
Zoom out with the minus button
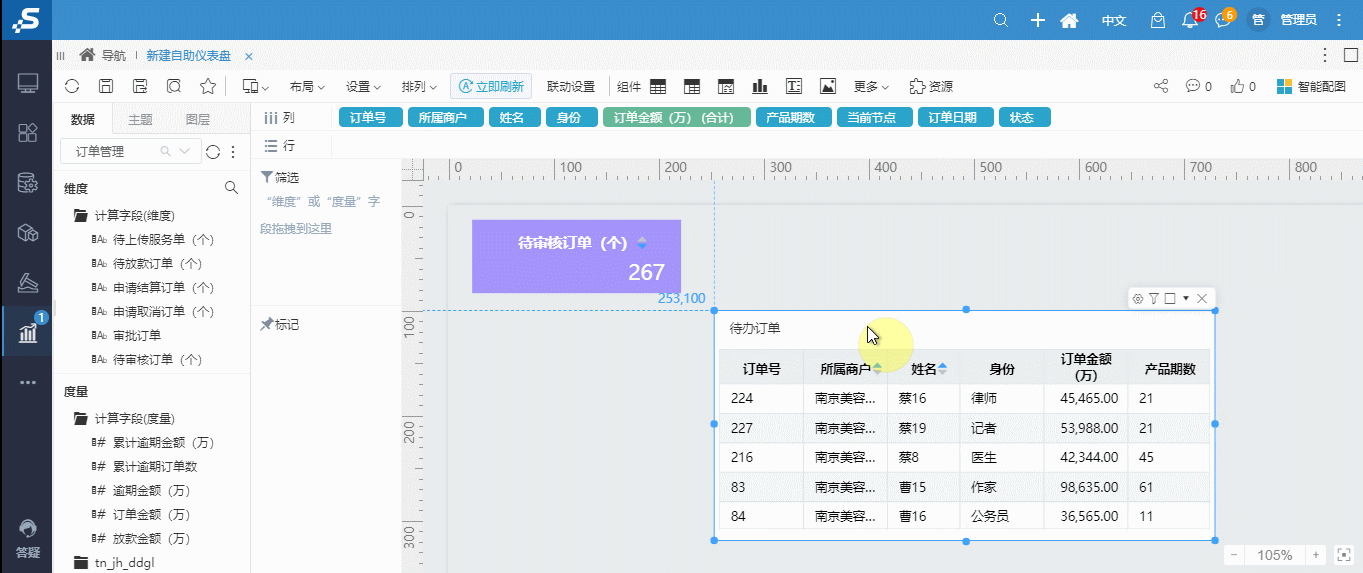click(1234, 555)
